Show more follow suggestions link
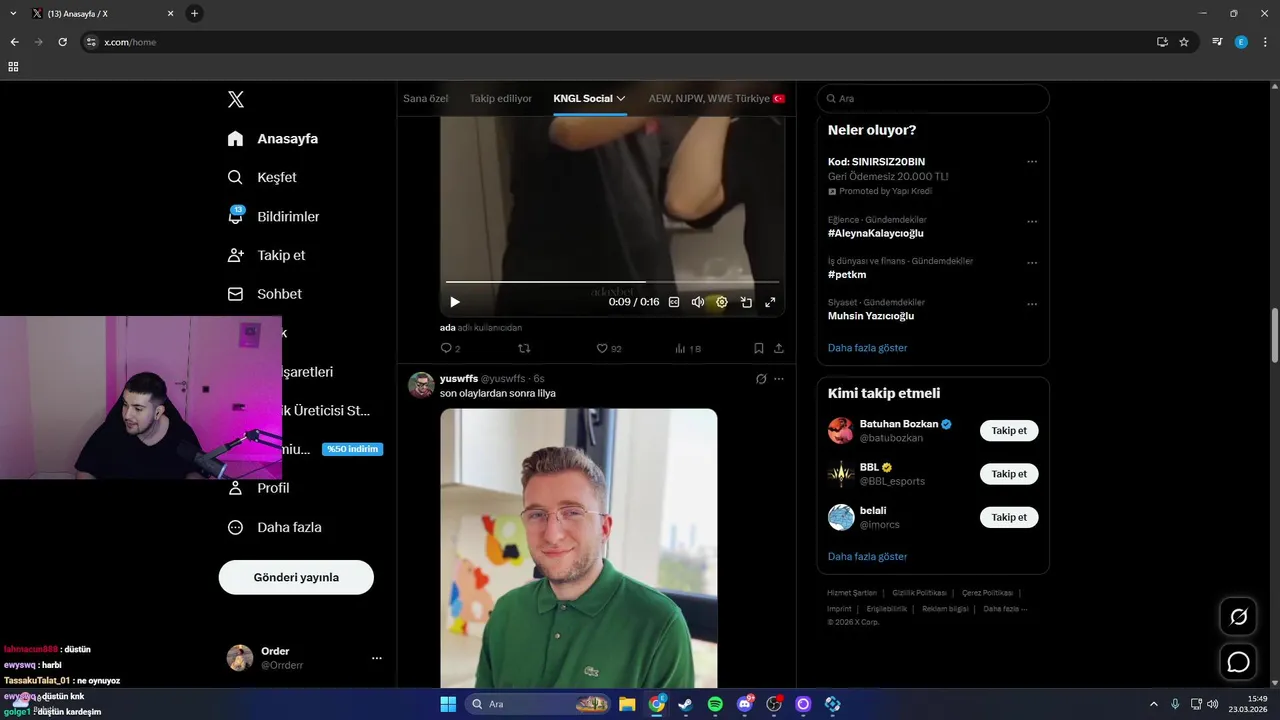The width and height of the screenshot is (1280, 720). point(868,556)
